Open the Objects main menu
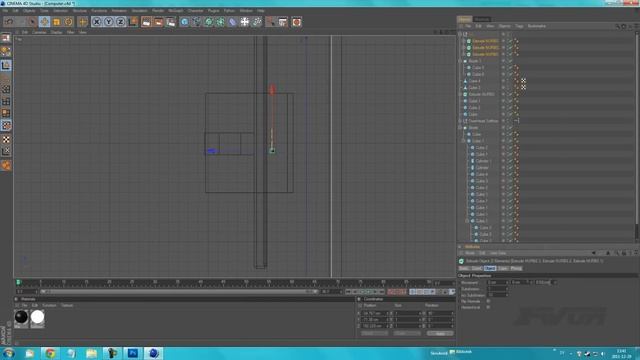The image size is (640, 360). (29, 11)
